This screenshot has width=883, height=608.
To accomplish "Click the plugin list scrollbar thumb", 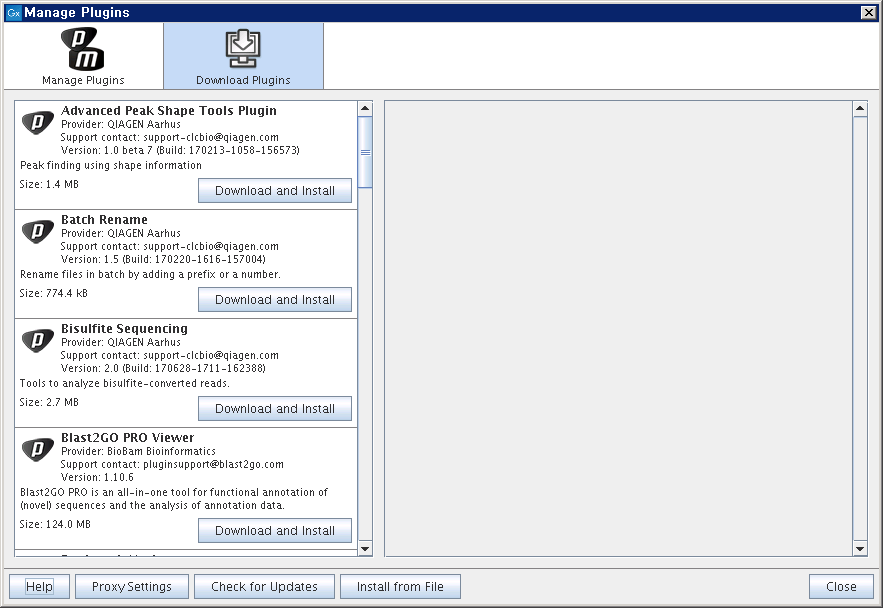I will [365, 152].
